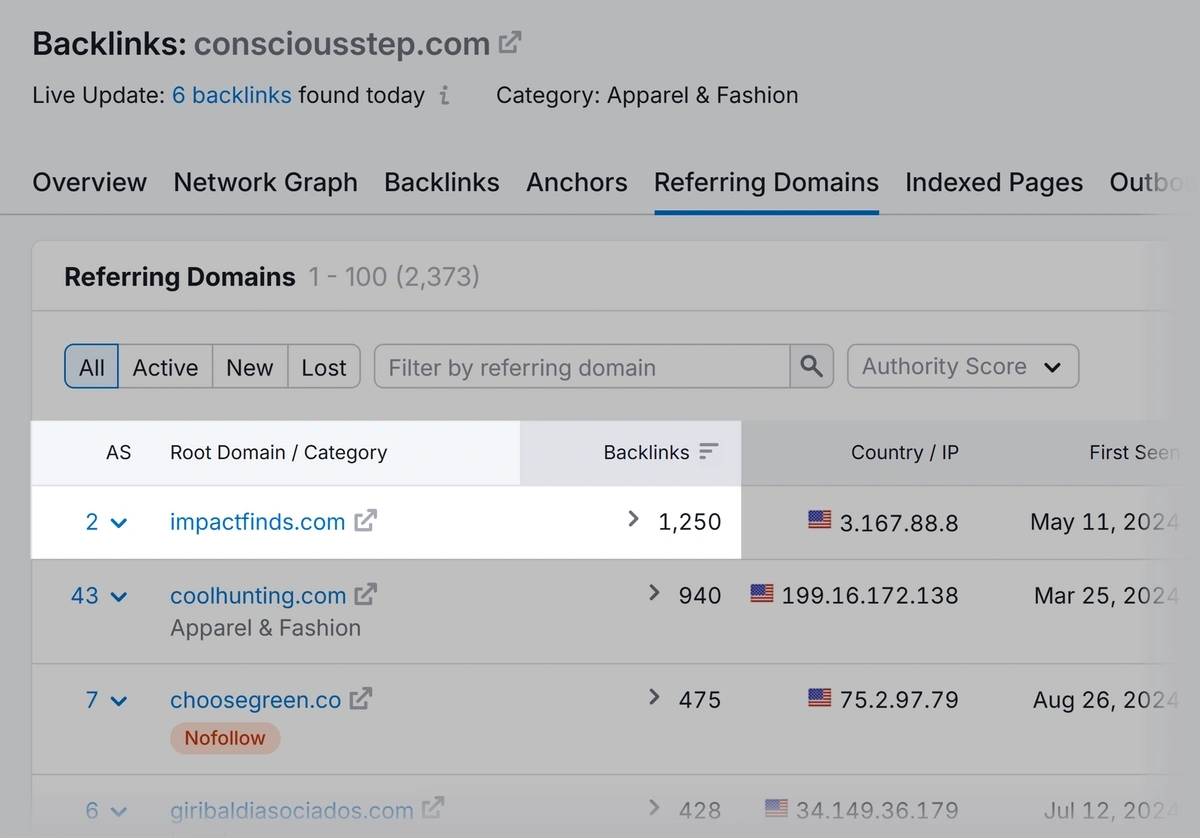Click the AS column header
The height and width of the screenshot is (838, 1200).
click(x=119, y=453)
